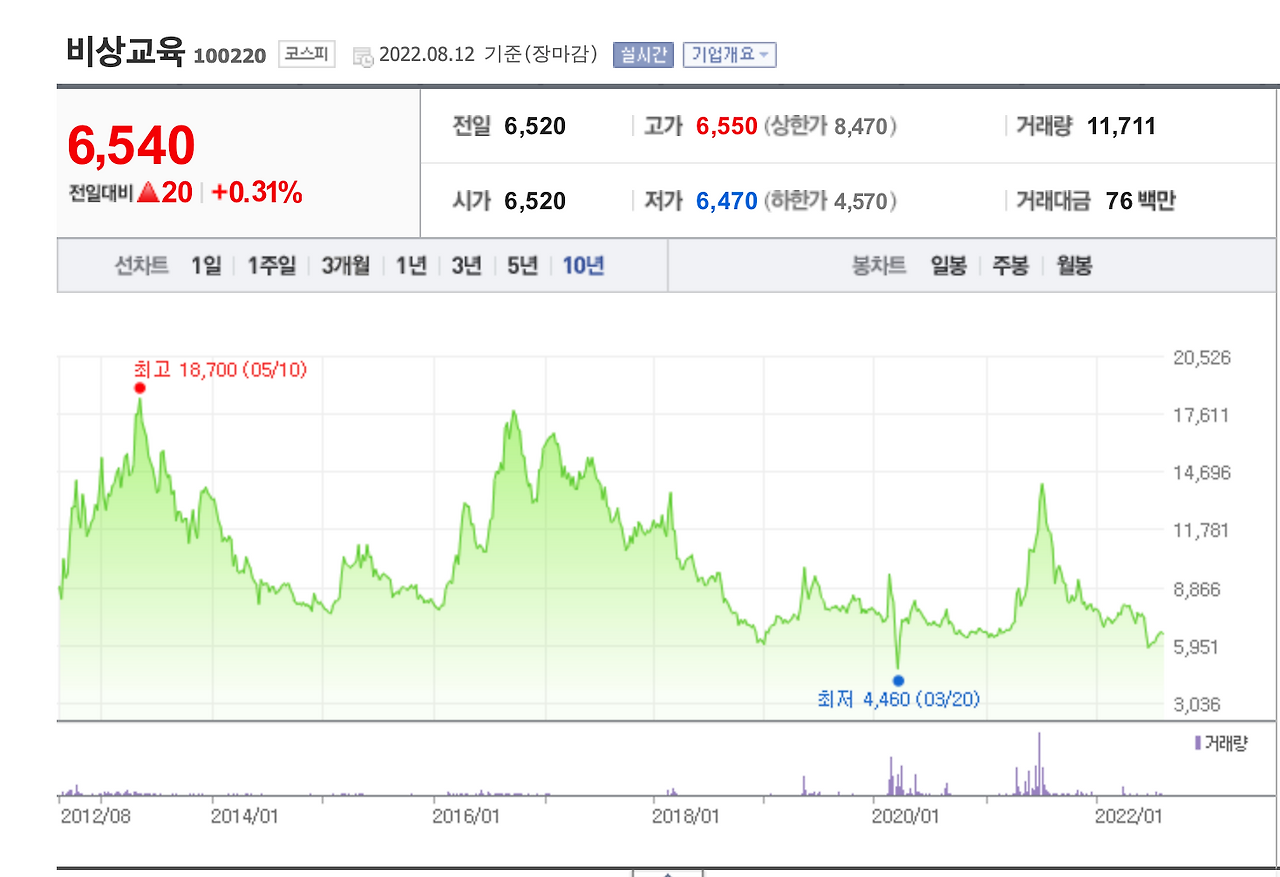Viewport: 1280px width, 877px height.
Task: Click the 선차트 label
Action: (x=142, y=266)
